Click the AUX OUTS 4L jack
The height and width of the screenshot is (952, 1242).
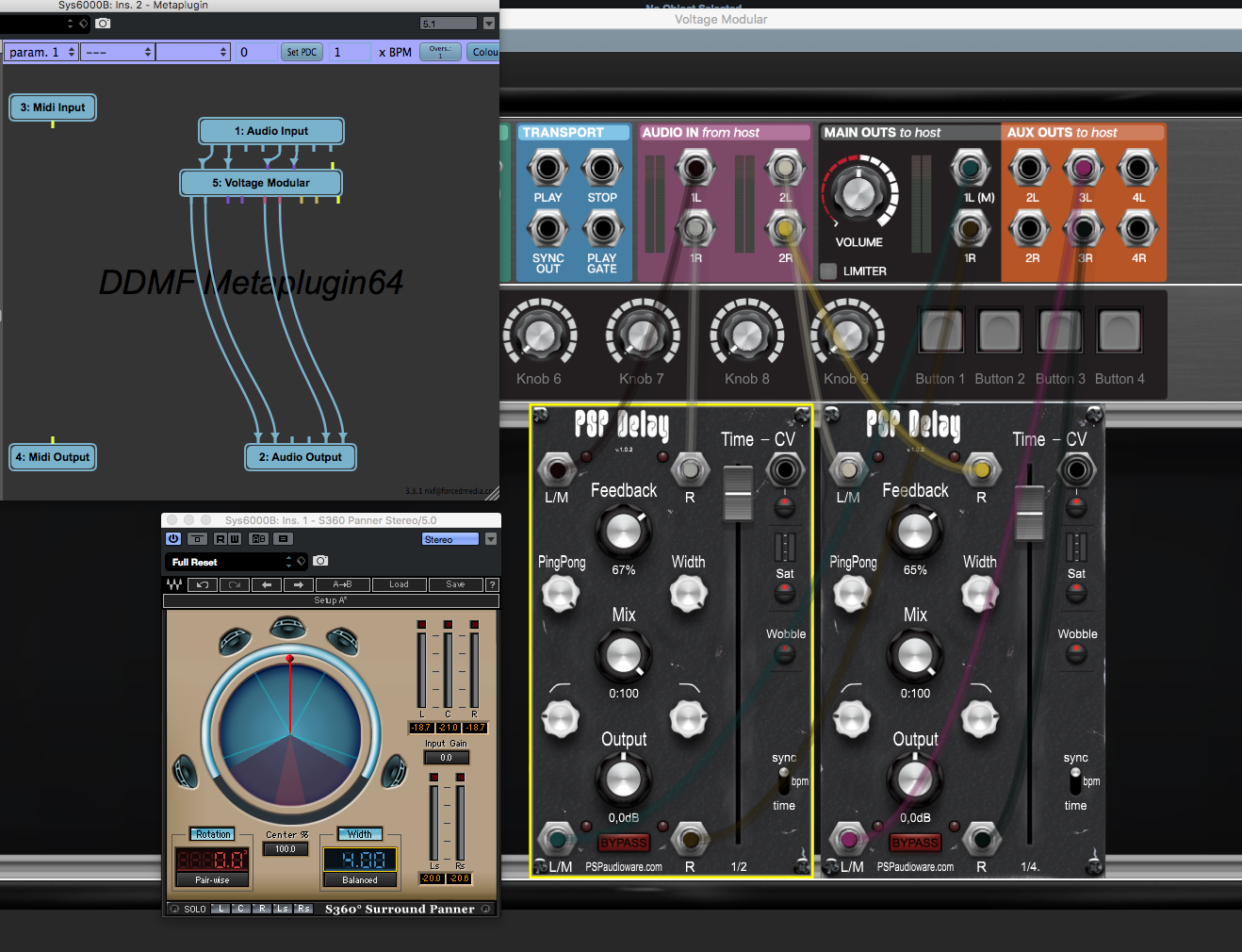[x=1137, y=169]
